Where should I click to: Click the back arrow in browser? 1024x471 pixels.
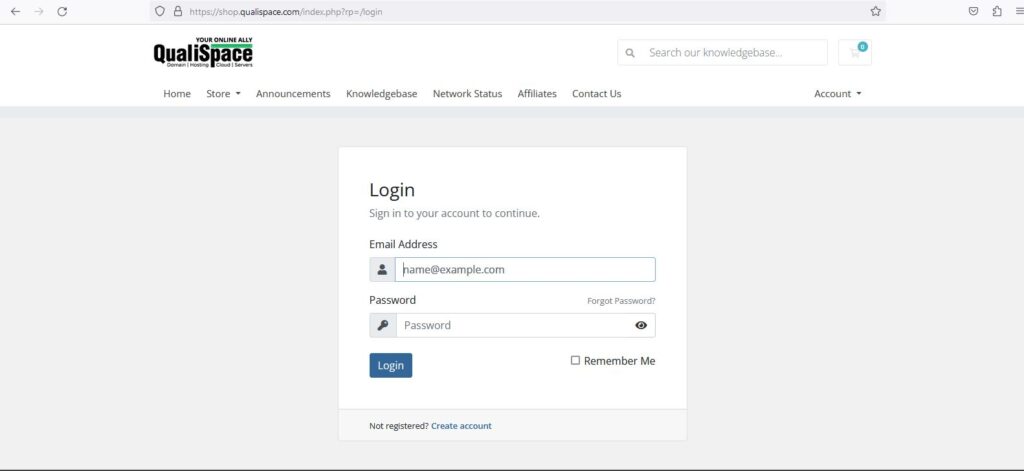[x=15, y=11]
